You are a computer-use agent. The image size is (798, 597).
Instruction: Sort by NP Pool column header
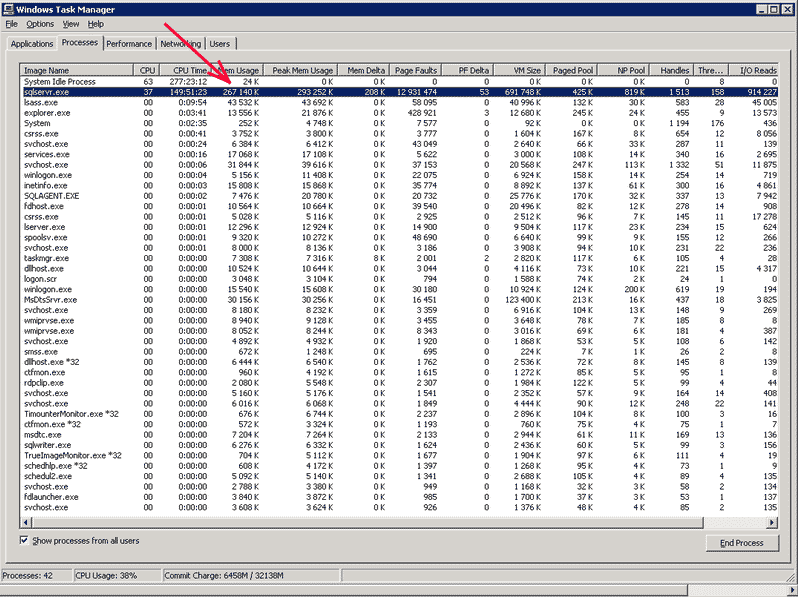(x=623, y=70)
